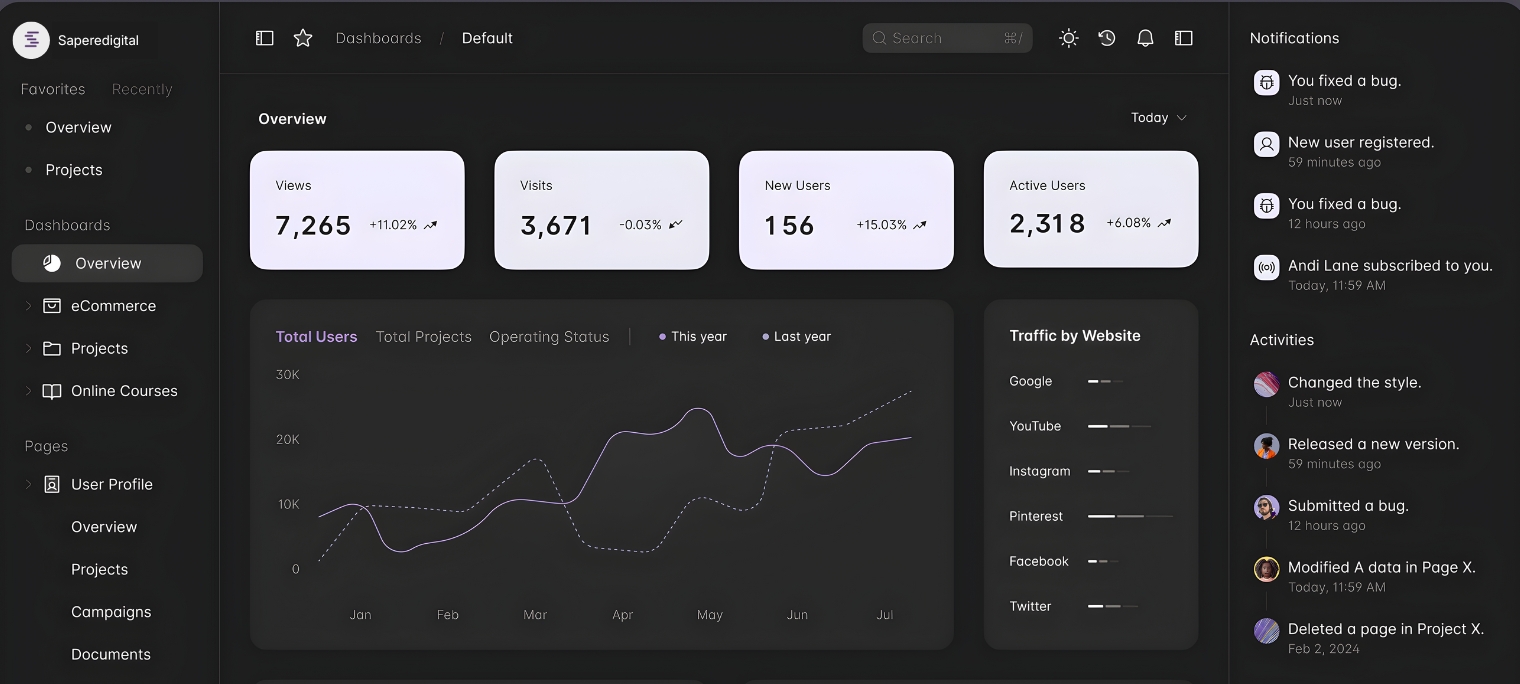Click the YouTube traffic progress bar
The image size is (1520, 684).
[x=1119, y=426]
